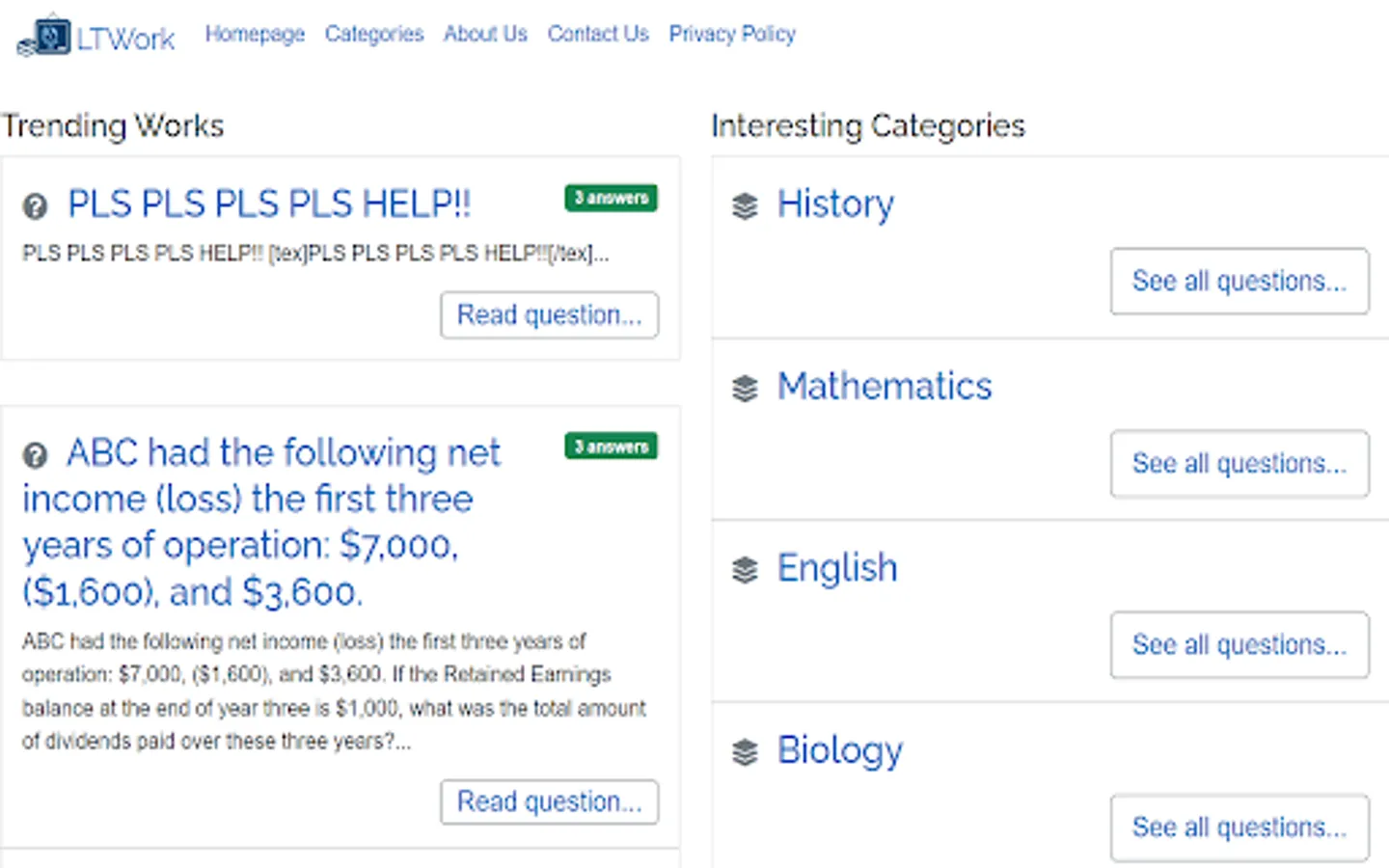Click the stack icon next to History
This screenshot has height=868, width=1389.
(x=745, y=205)
